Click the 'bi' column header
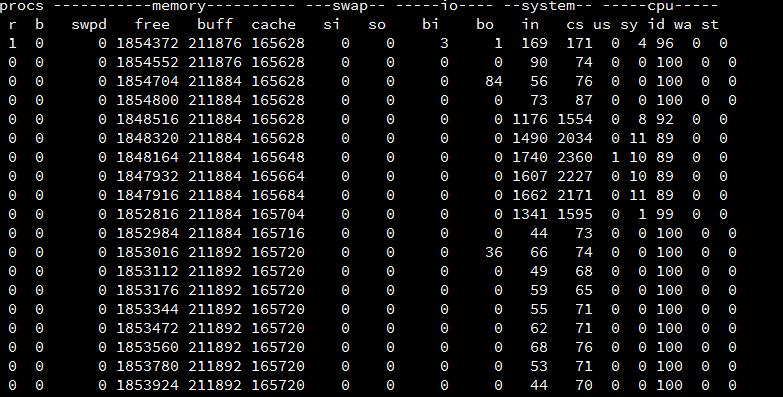 coord(430,24)
